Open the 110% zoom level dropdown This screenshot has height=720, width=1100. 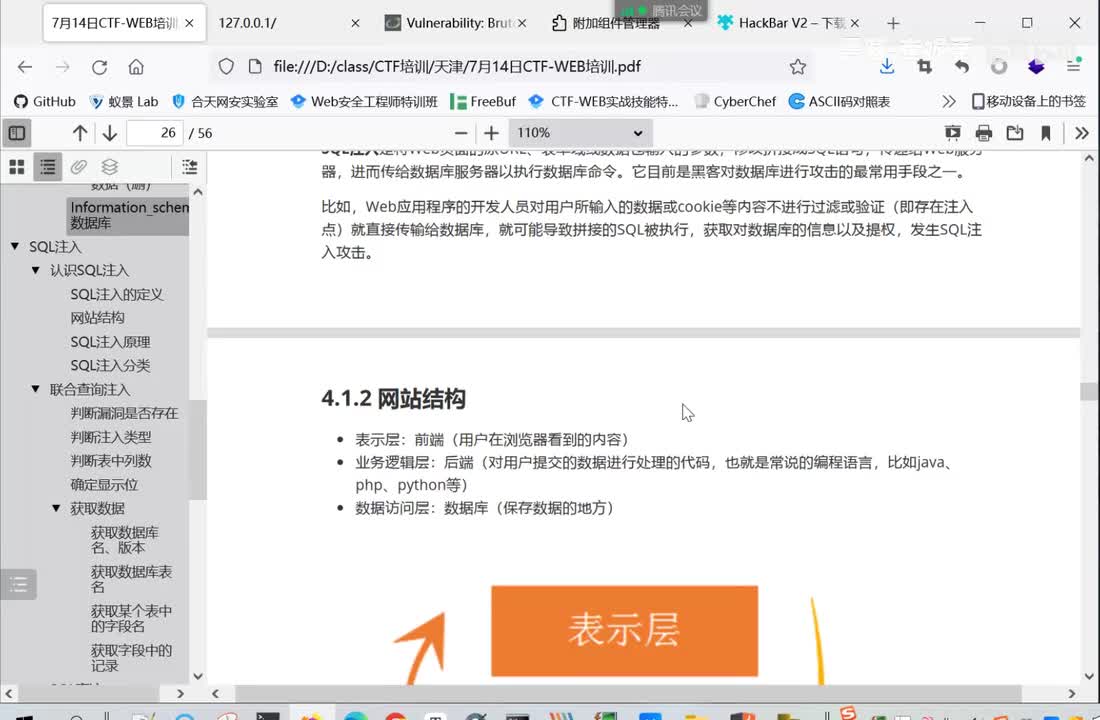(580, 133)
